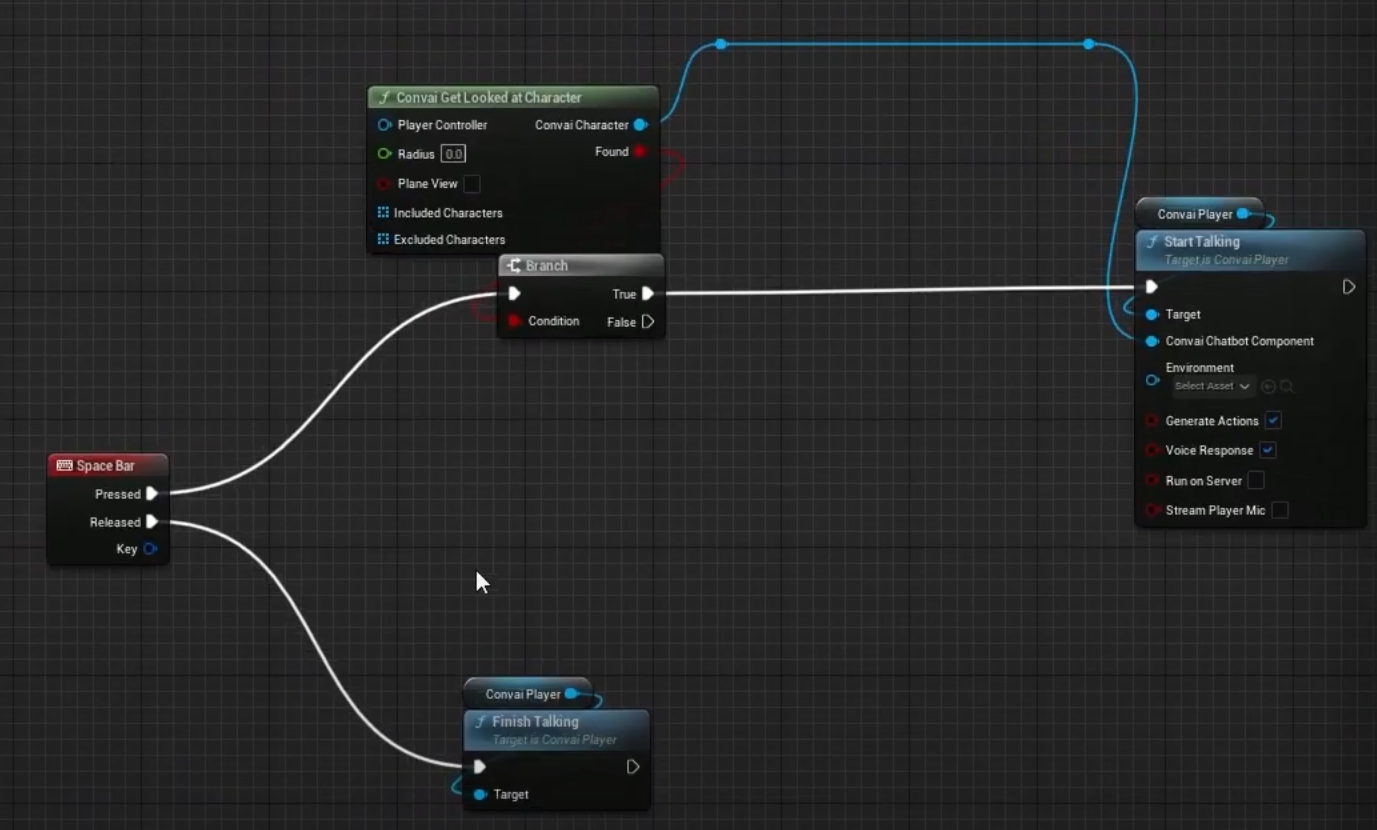Screen dimensions: 1377x830
Task: Select the Excluded Characters array pin
Action: (x=383, y=240)
